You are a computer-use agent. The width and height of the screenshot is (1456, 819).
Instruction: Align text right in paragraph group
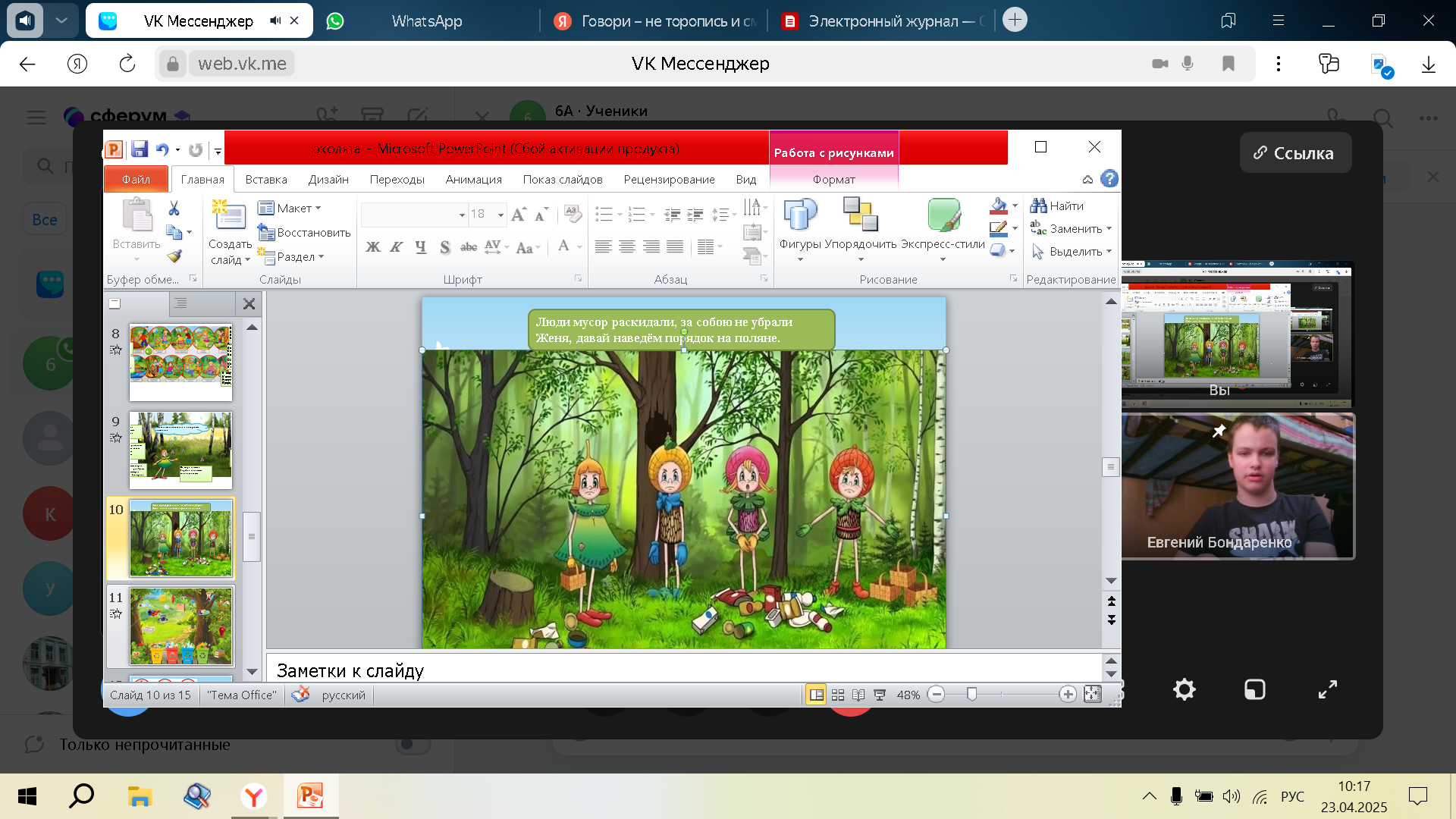pos(651,246)
